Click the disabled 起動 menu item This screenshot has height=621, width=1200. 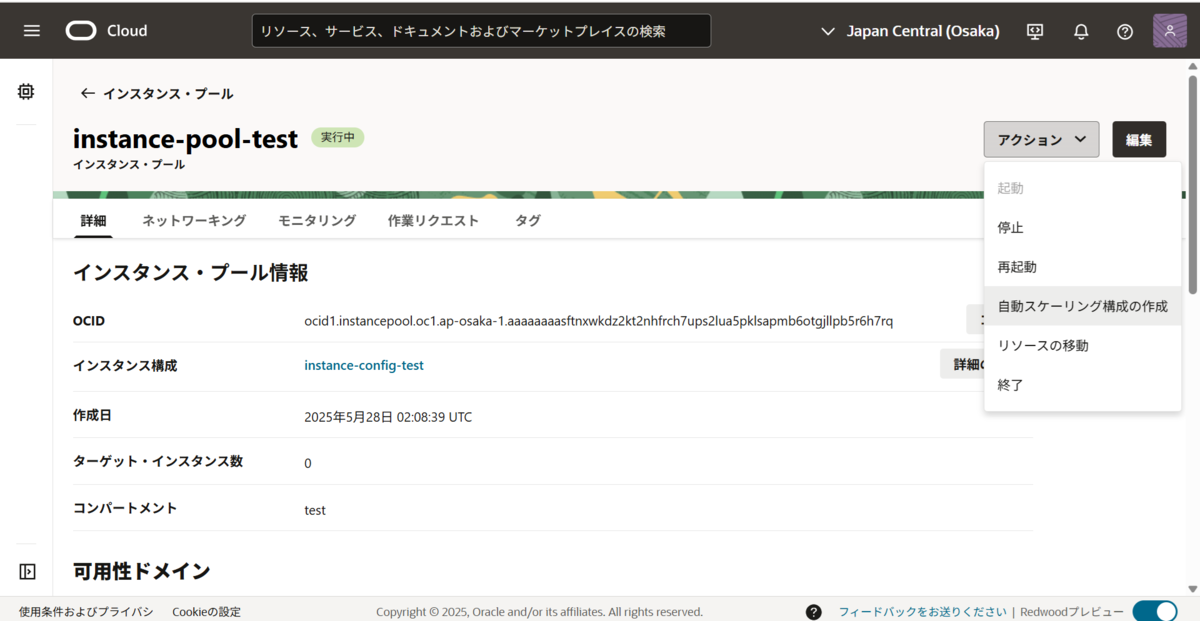pos(1083,188)
